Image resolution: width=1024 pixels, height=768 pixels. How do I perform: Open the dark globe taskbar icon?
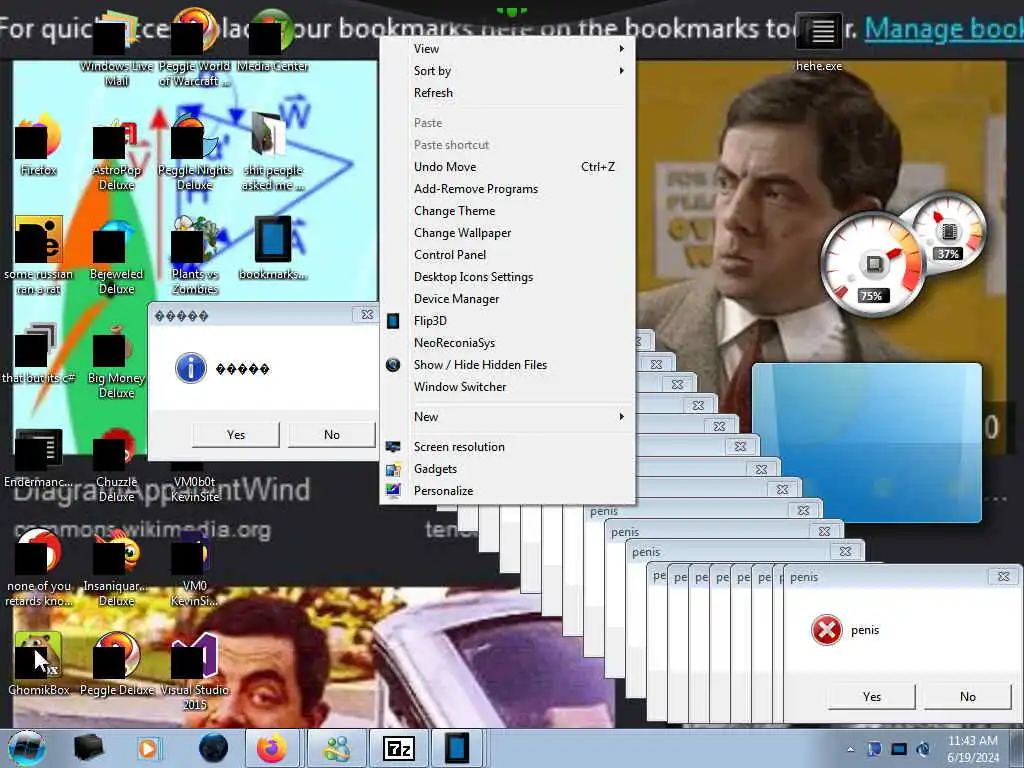pos(213,748)
